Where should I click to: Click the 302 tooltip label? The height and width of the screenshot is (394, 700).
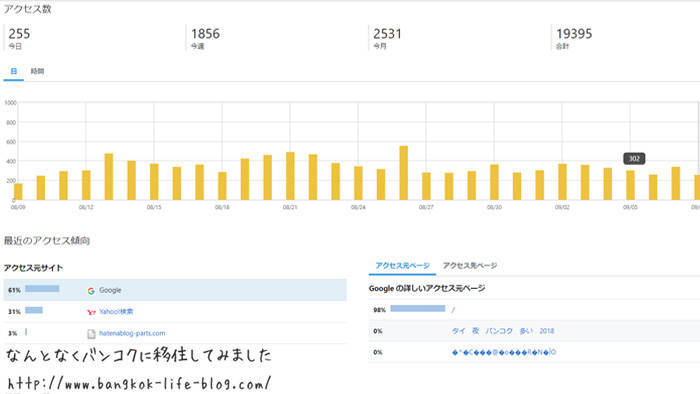[634, 158]
